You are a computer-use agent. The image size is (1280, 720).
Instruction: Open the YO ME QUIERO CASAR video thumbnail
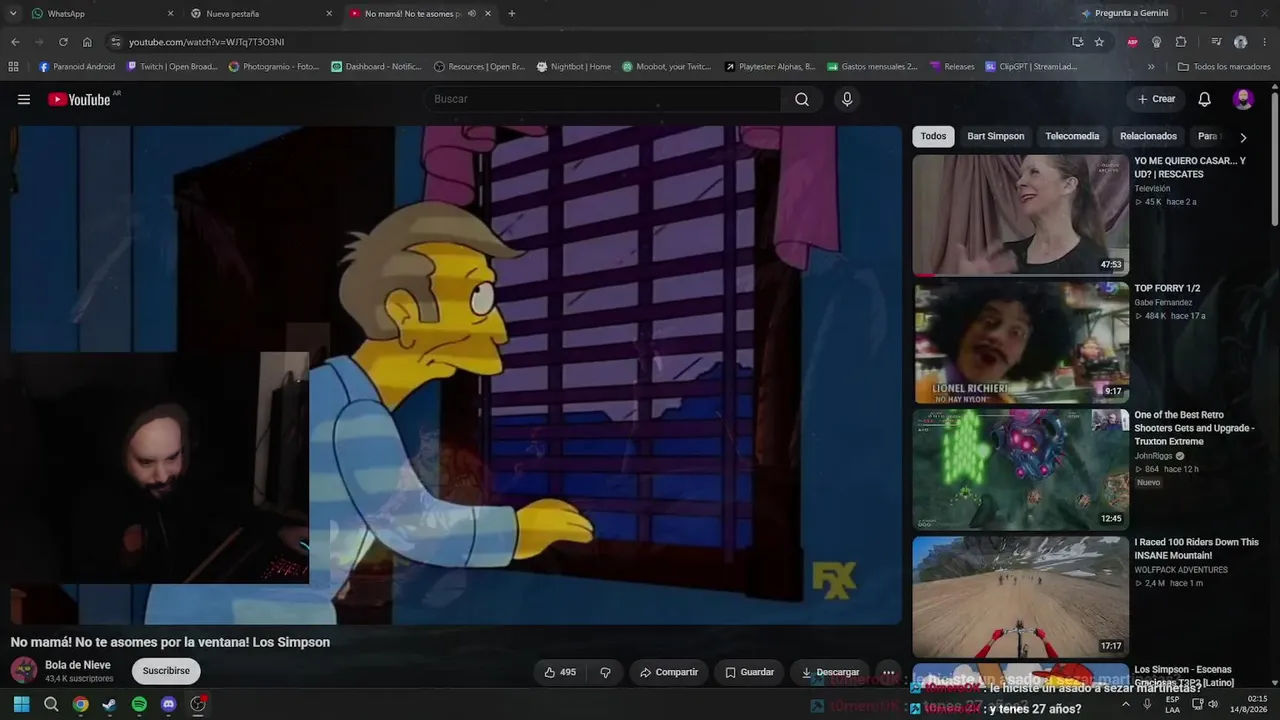1020,215
